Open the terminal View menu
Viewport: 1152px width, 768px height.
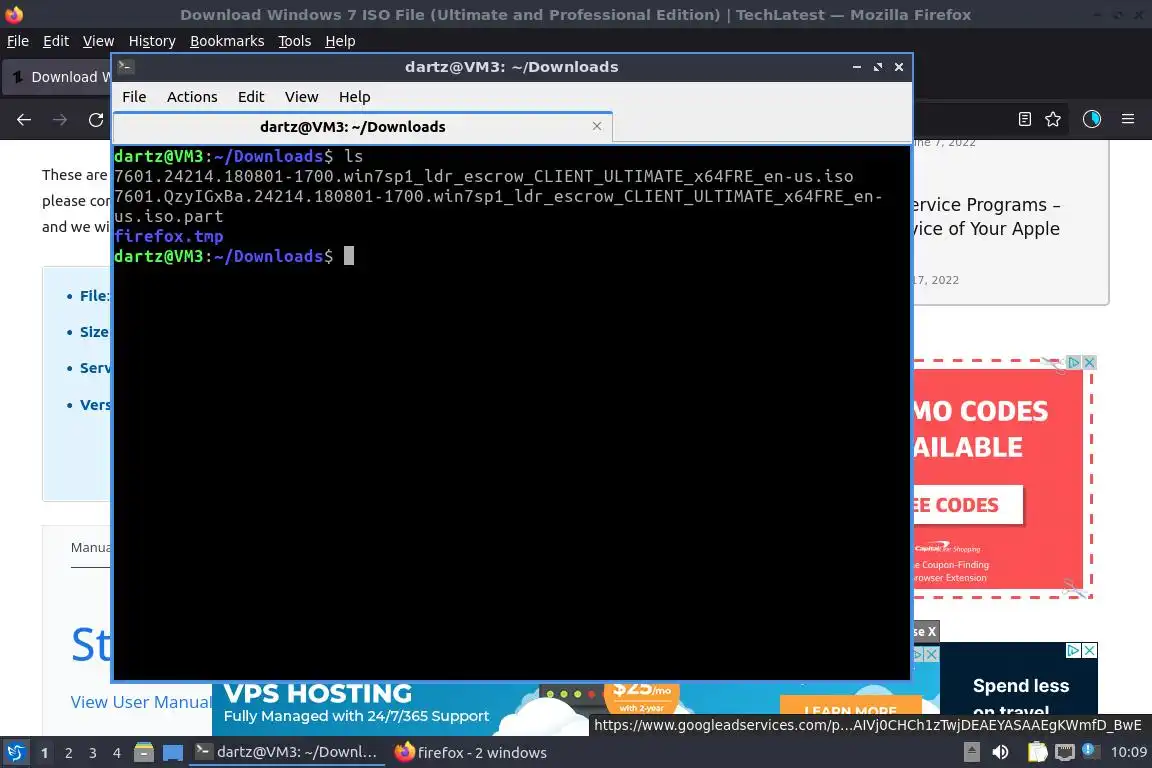point(301,97)
